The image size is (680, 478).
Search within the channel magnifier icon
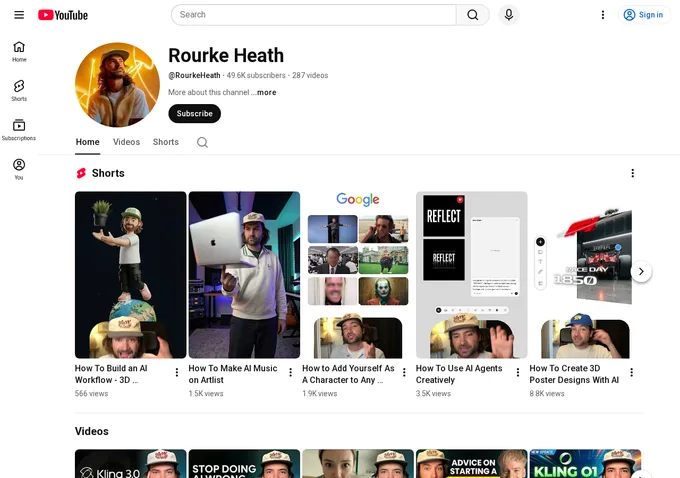(x=202, y=142)
